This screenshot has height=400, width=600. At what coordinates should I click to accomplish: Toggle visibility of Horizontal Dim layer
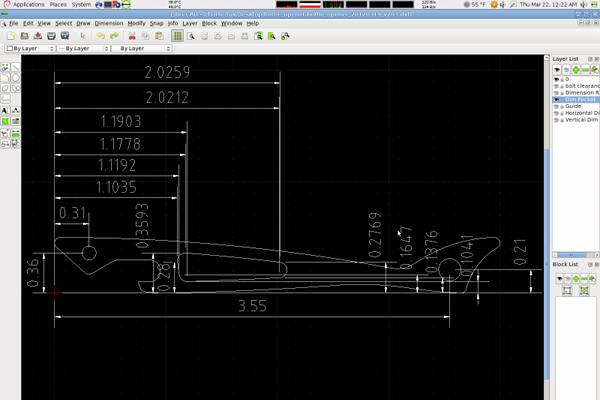tap(556, 113)
